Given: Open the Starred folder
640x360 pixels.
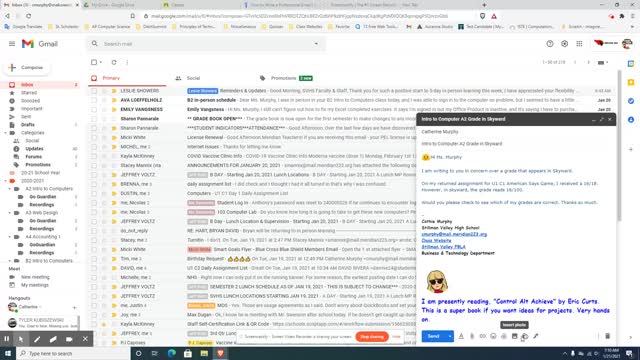Looking at the screenshot, I should tap(29, 93).
